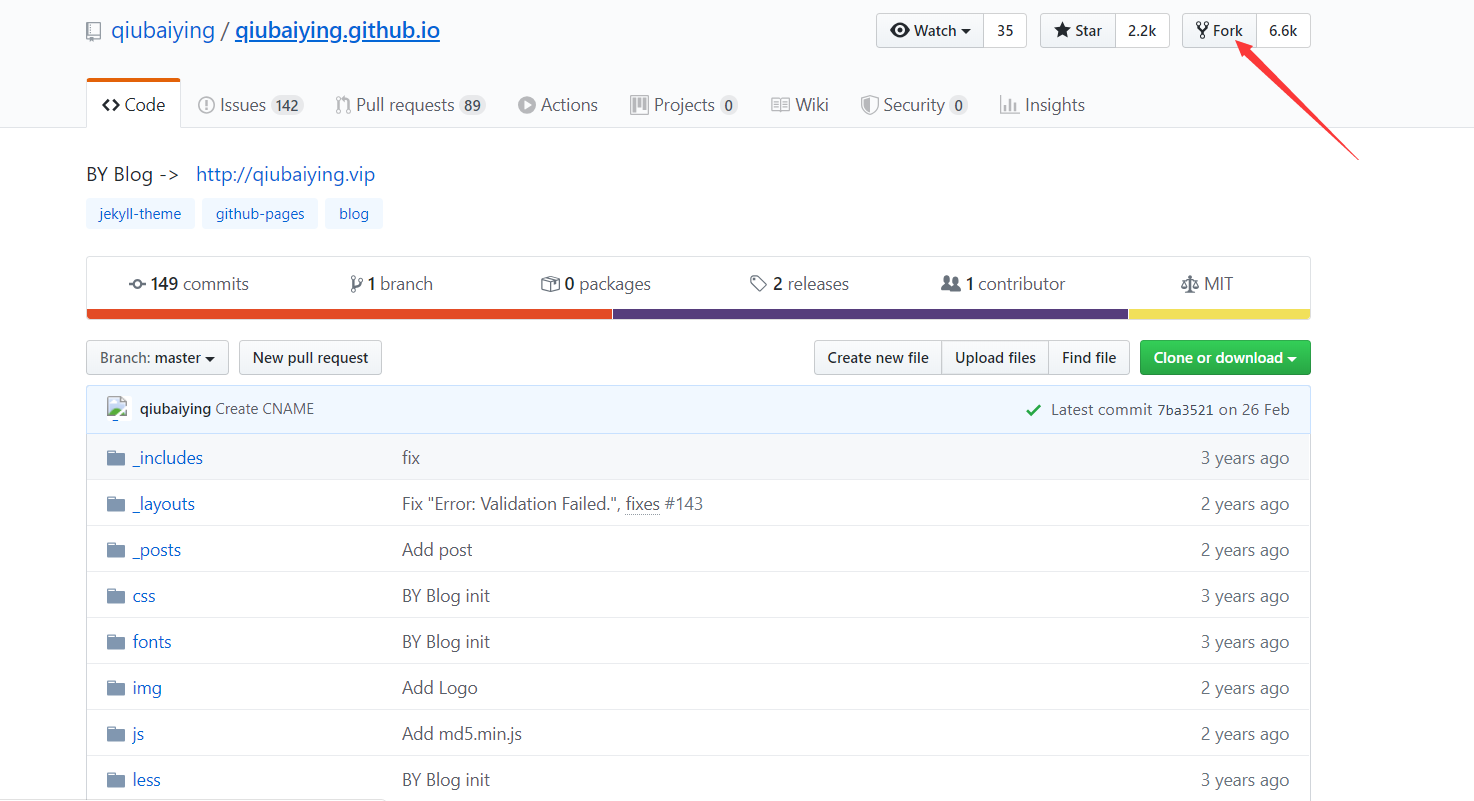This screenshot has width=1474, height=801.
Task: Open the stargazers count 2.2k
Action: point(1142,31)
